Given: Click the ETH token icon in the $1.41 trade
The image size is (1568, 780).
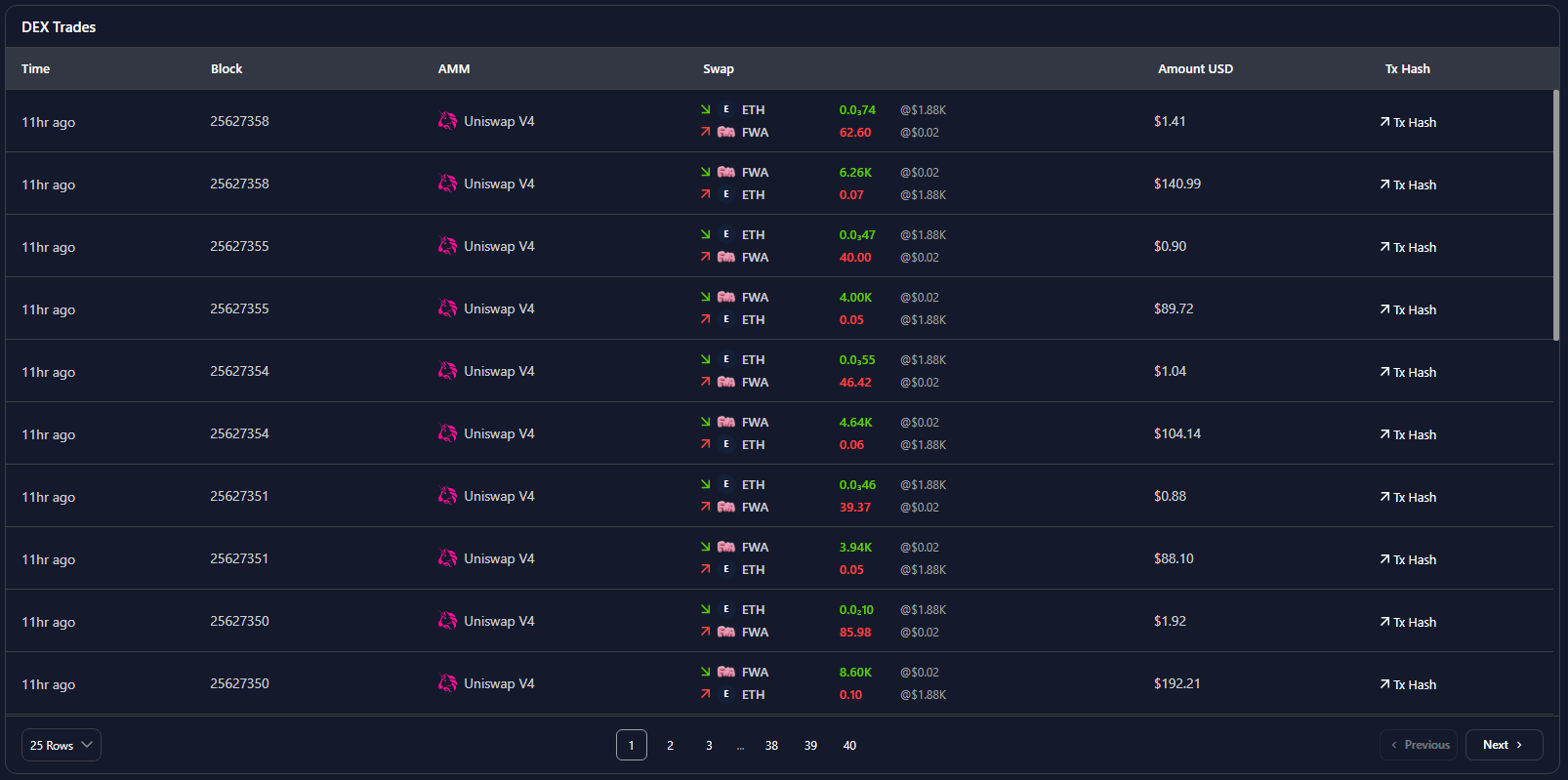Looking at the screenshot, I should point(726,109).
